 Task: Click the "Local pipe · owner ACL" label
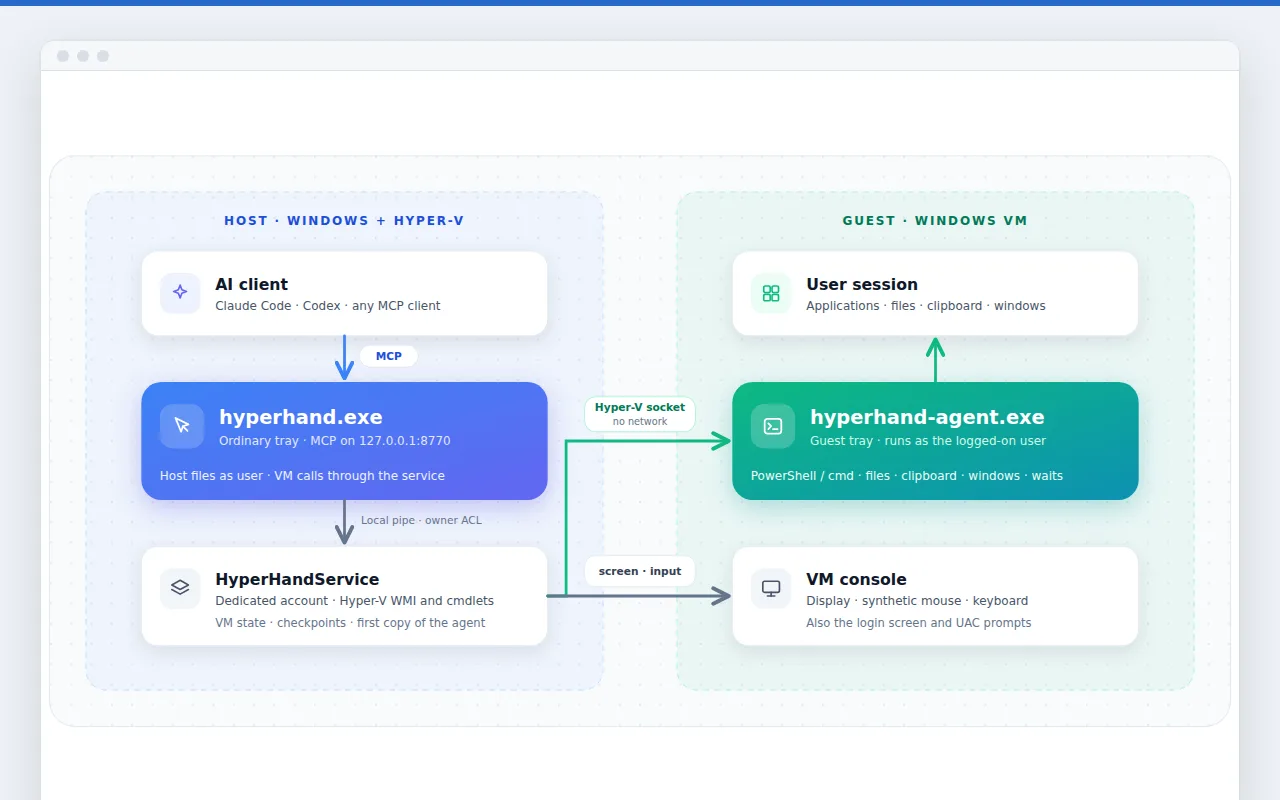[x=421, y=520]
